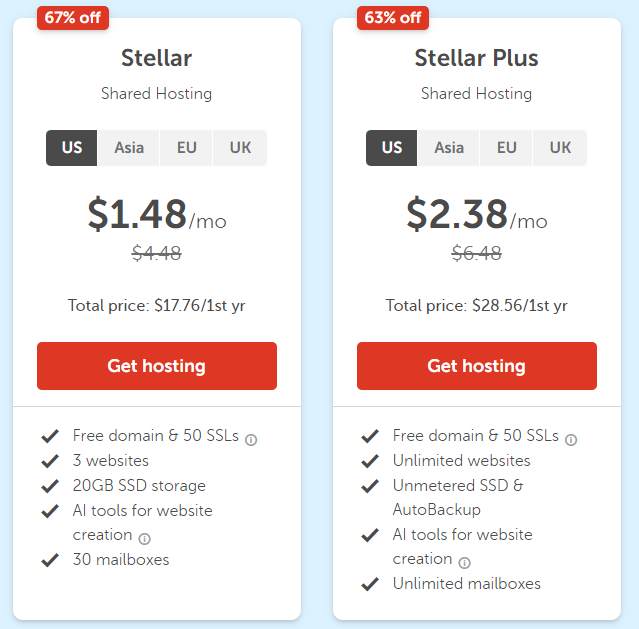
Task: Click the 63% off badge on Stellar Plus
Action: 393,18
